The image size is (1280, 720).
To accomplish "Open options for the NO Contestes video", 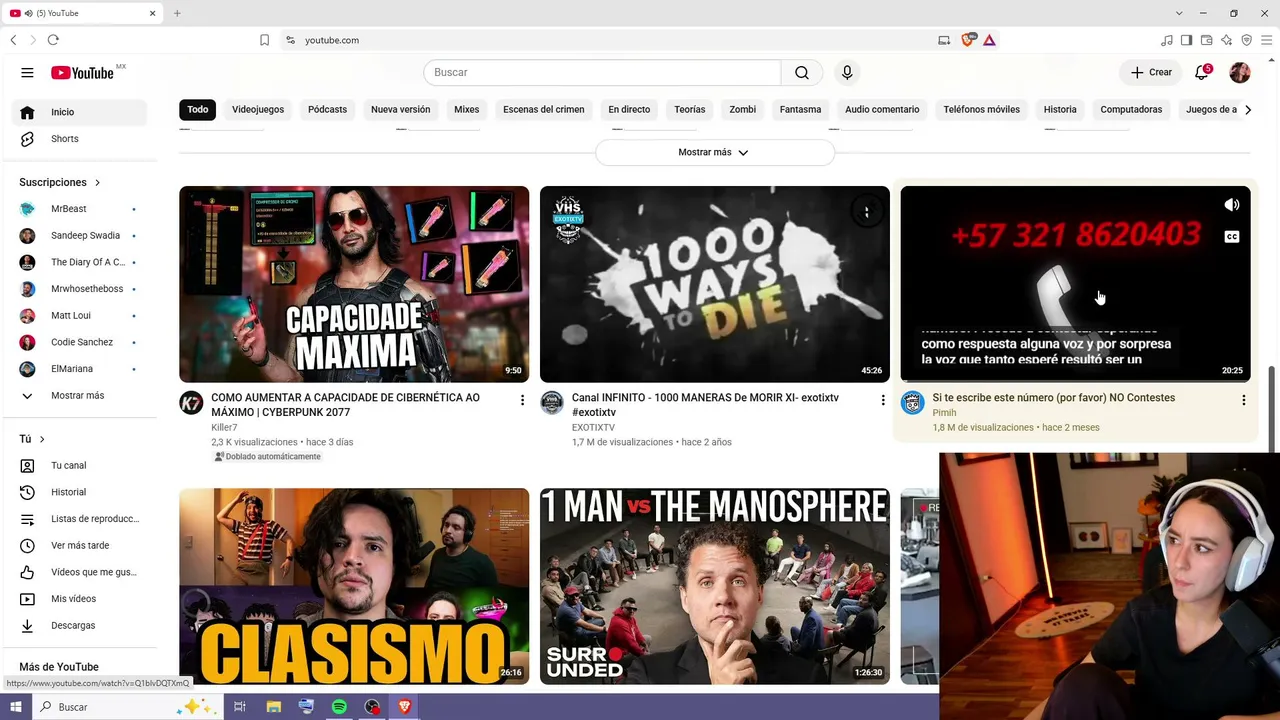I will tap(1243, 400).
